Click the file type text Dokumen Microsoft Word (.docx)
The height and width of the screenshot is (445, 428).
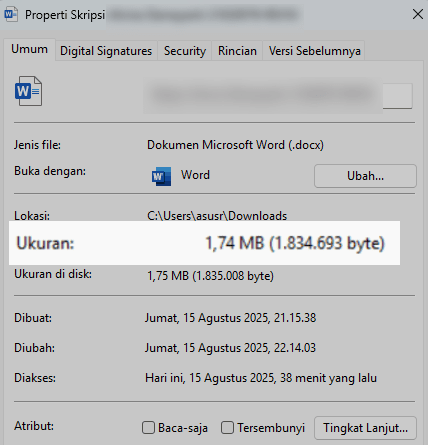click(235, 145)
